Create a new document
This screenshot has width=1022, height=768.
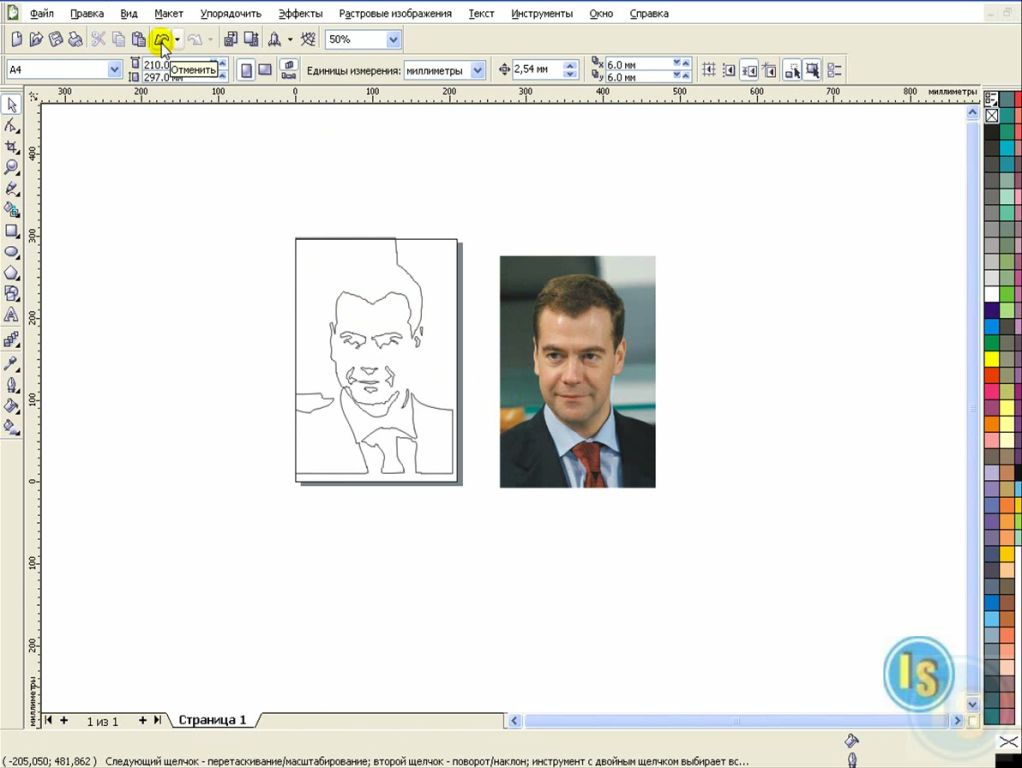tap(16, 40)
